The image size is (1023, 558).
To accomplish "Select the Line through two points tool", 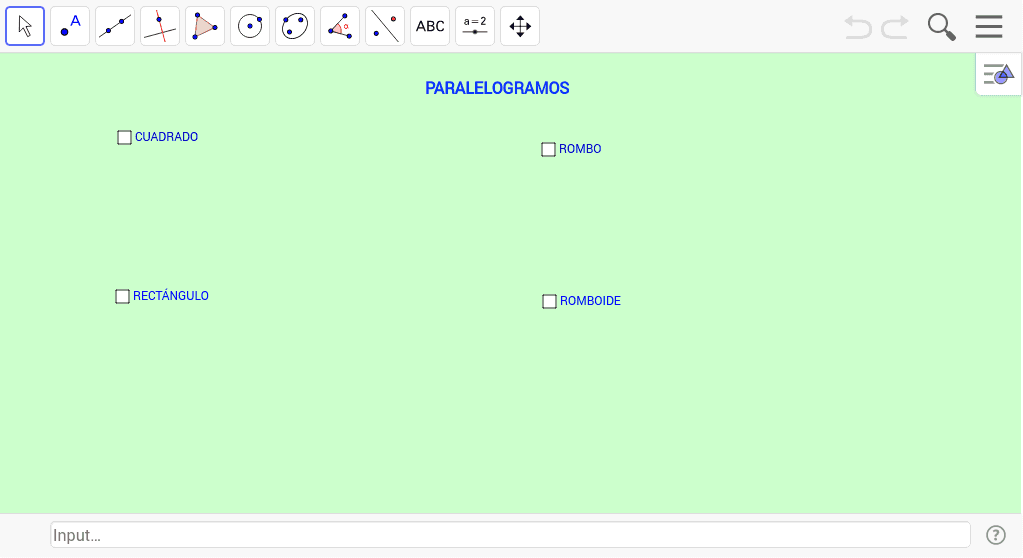I will 115,26.
